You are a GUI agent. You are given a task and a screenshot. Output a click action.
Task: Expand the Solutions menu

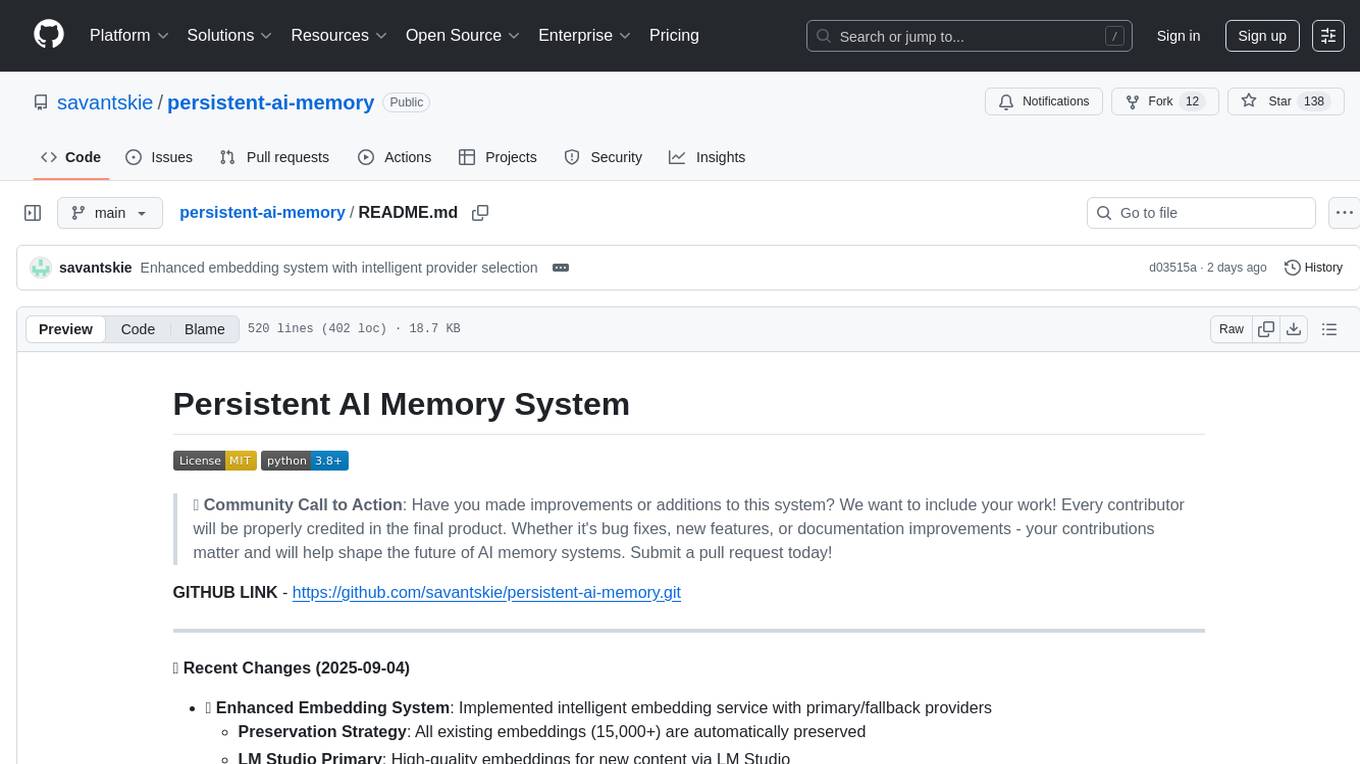click(x=230, y=35)
